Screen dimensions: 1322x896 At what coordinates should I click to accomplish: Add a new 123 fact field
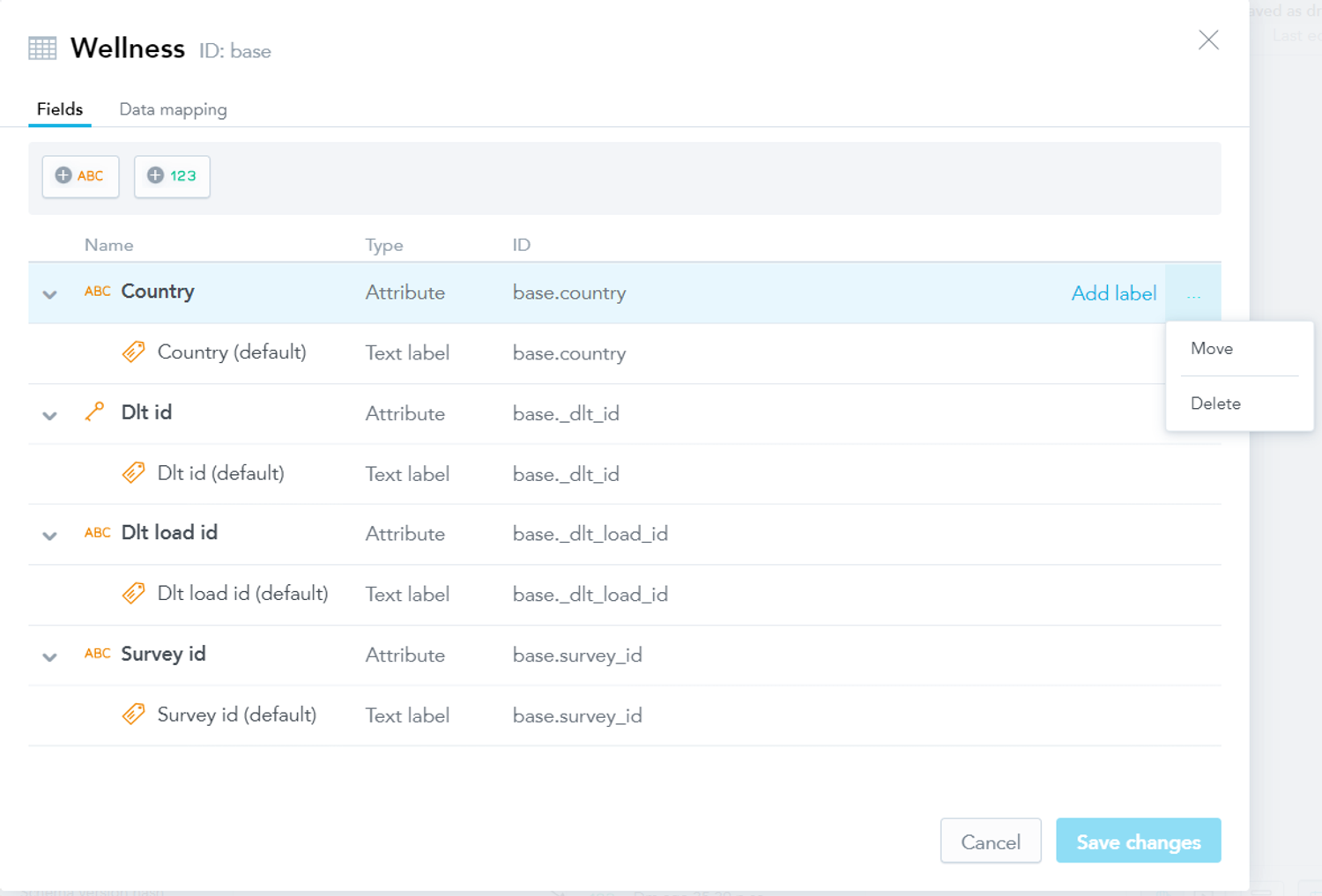pyautogui.click(x=172, y=176)
